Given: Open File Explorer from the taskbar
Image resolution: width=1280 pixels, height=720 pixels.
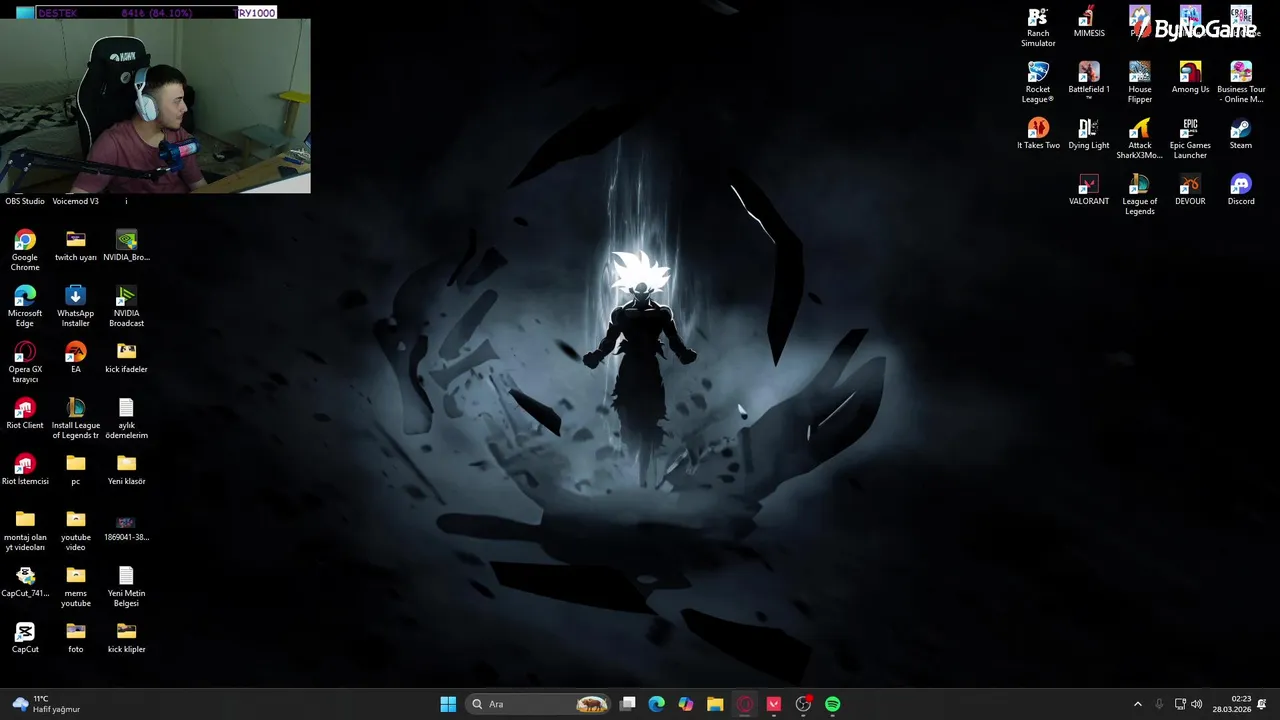Looking at the screenshot, I should [x=715, y=704].
